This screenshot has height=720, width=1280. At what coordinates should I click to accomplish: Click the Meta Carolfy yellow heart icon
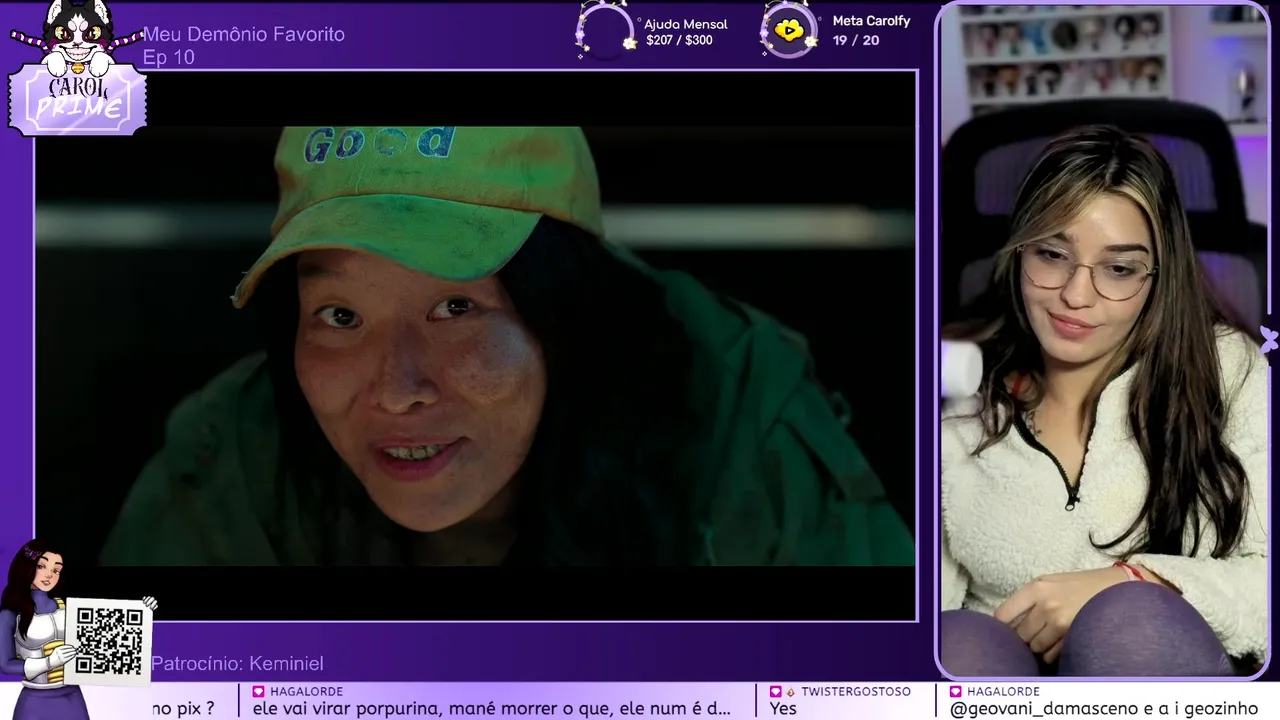pos(789,30)
